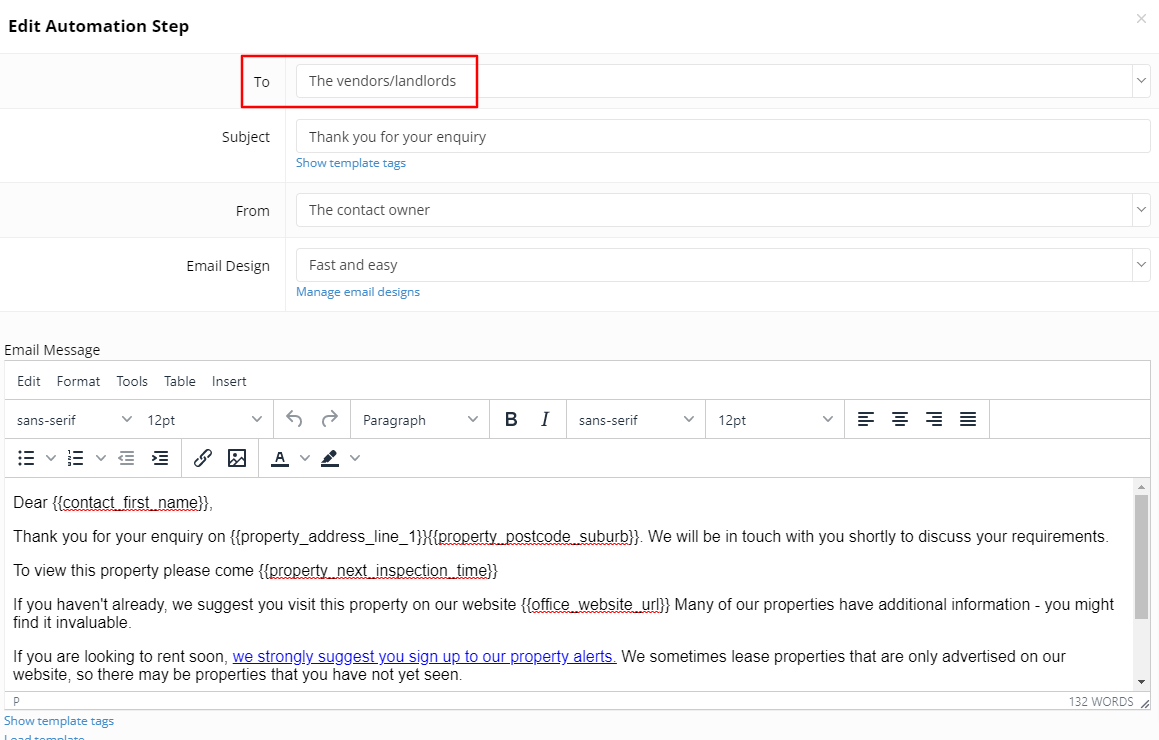The width and height of the screenshot is (1159, 740).
Task: Open the text color picker arrow
Action: 305,458
